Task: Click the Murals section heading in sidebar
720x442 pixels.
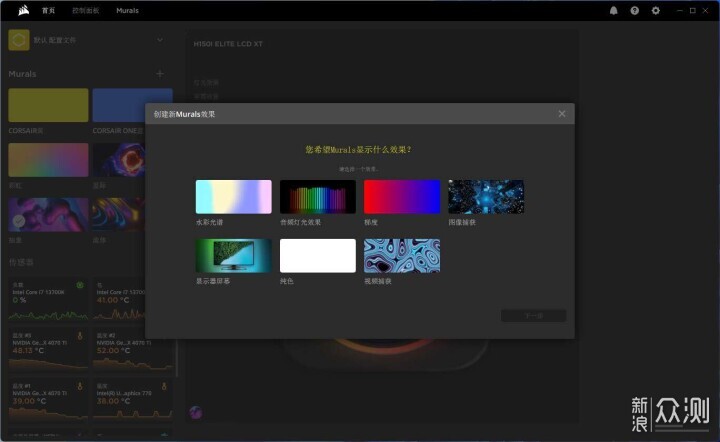Action: (x=22, y=74)
